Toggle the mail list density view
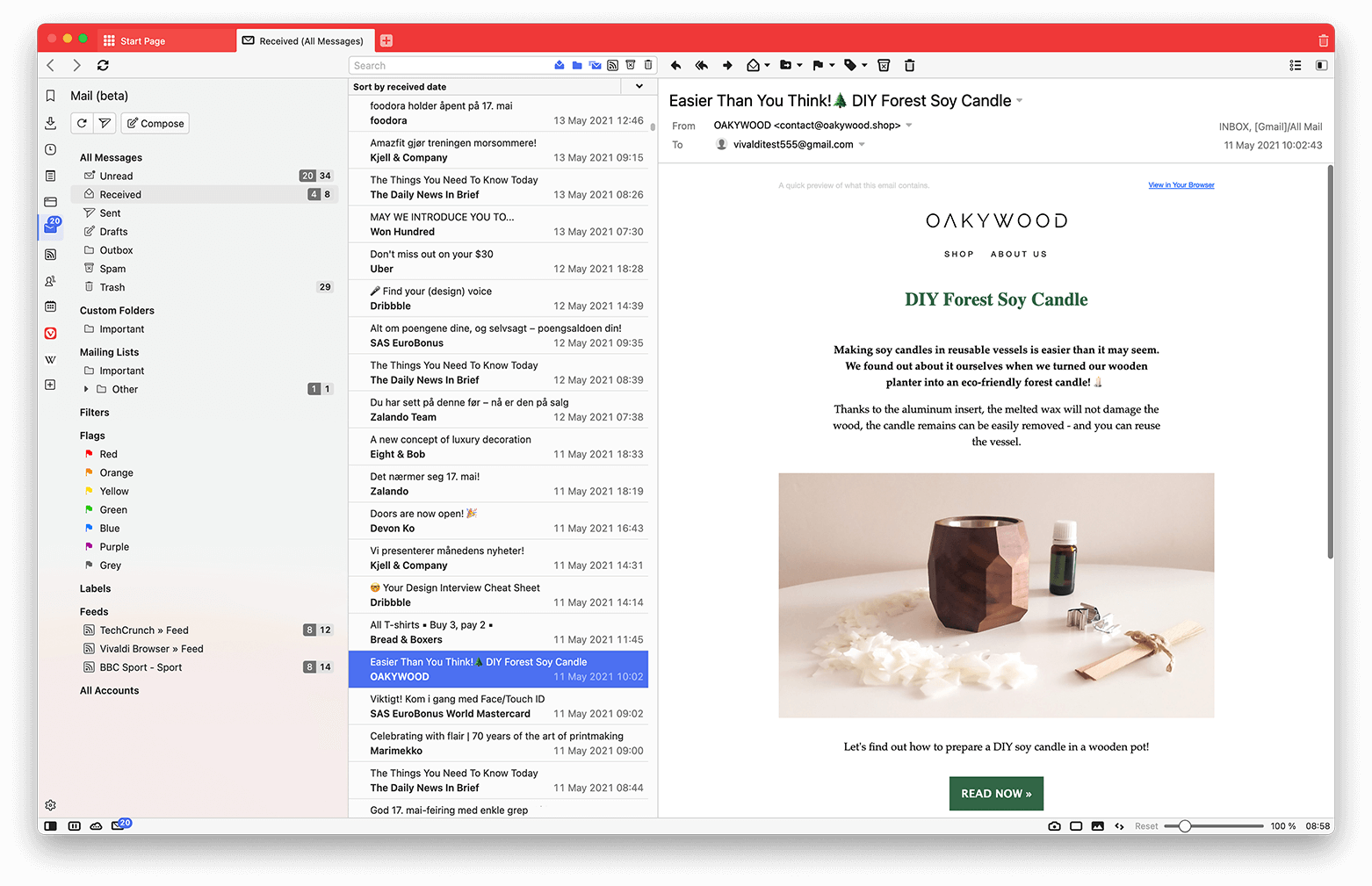This screenshot has width=1372, height=886. click(x=1295, y=65)
